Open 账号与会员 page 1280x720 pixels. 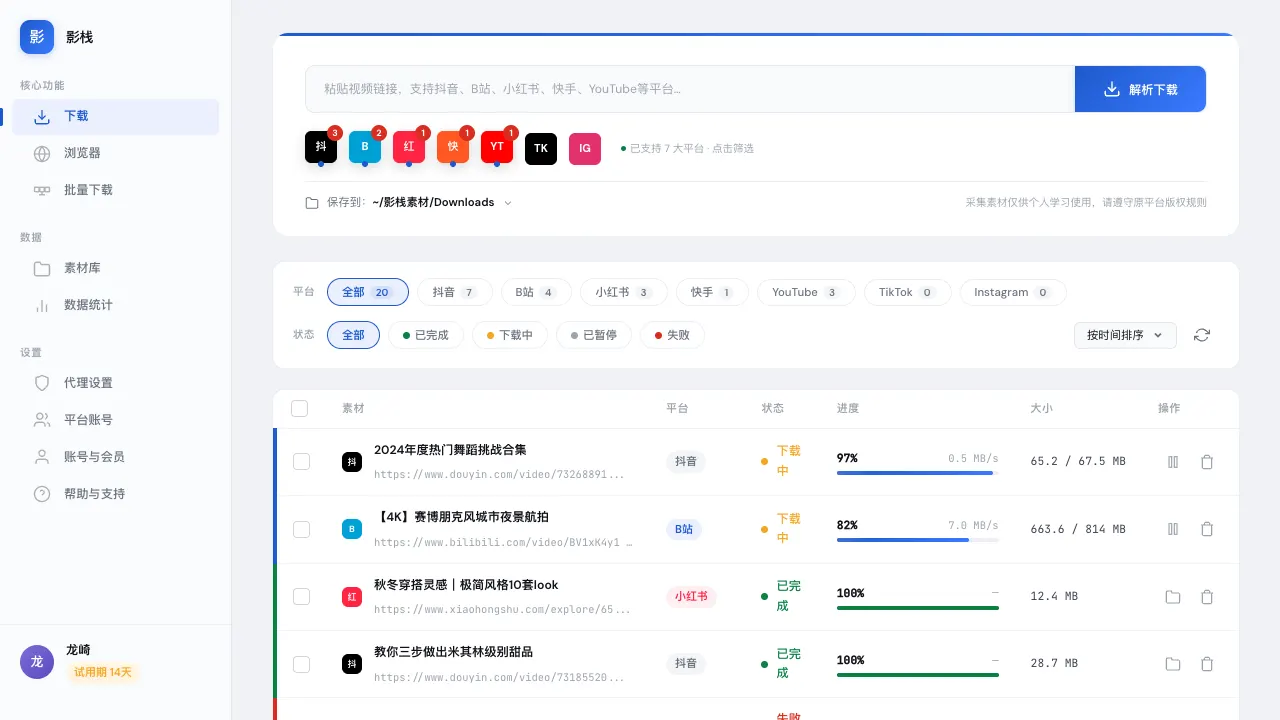click(115, 457)
